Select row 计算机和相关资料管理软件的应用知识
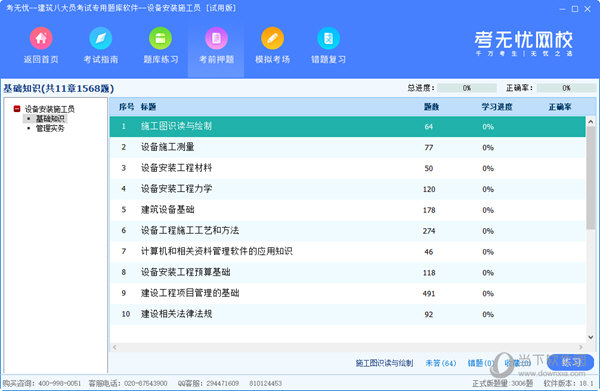The width and height of the screenshot is (600, 391). tap(347, 252)
